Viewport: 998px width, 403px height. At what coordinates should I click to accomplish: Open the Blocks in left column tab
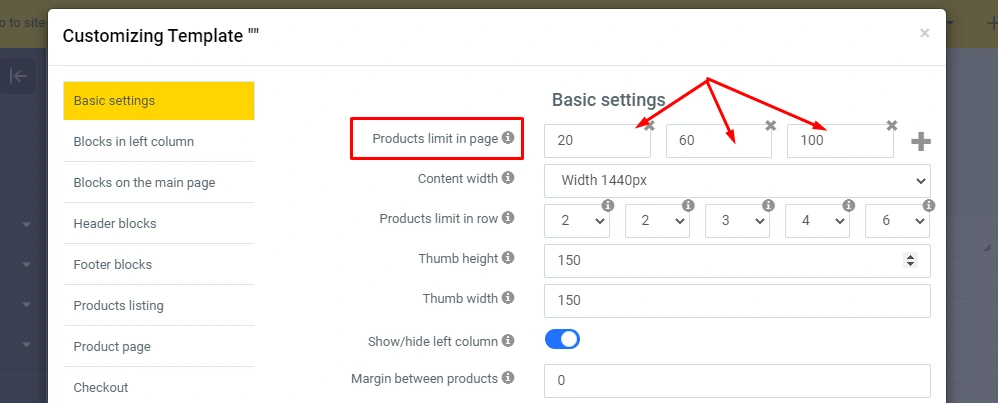(158, 141)
